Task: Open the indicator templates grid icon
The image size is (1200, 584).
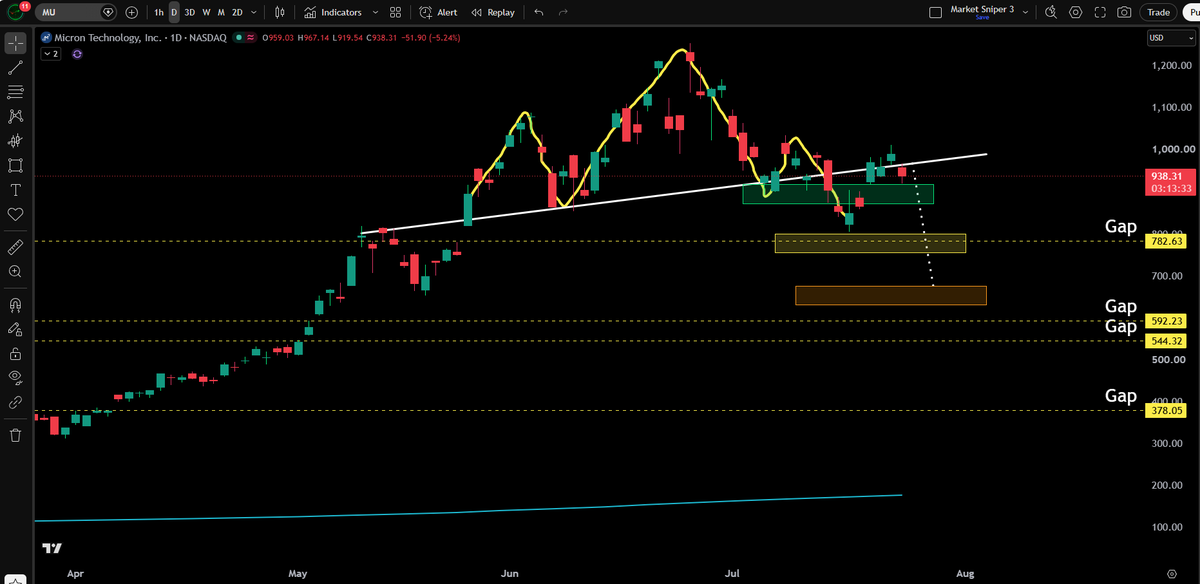Action: [395, 13]
